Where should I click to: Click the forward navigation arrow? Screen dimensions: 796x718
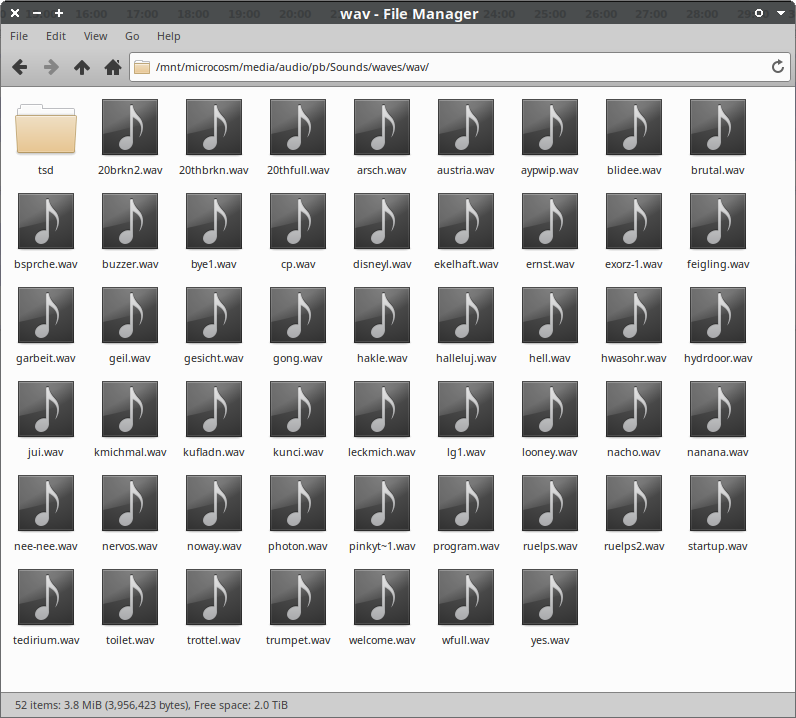tap(50, 67)
